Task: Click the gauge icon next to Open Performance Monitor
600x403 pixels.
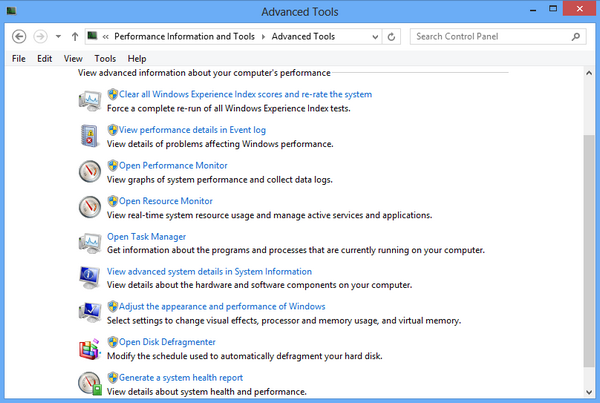Action: coord(90,171)
